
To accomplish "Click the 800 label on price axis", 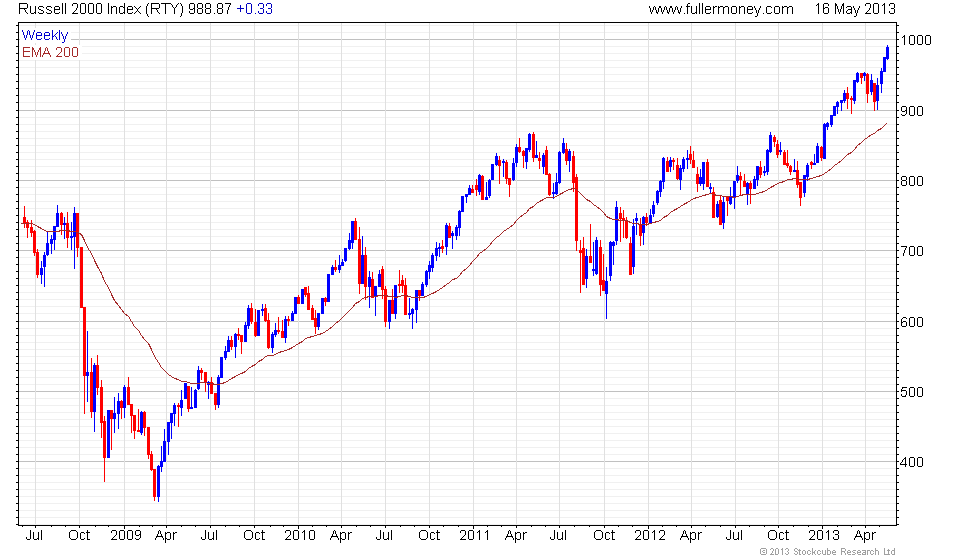I will [x=912, y=181].
